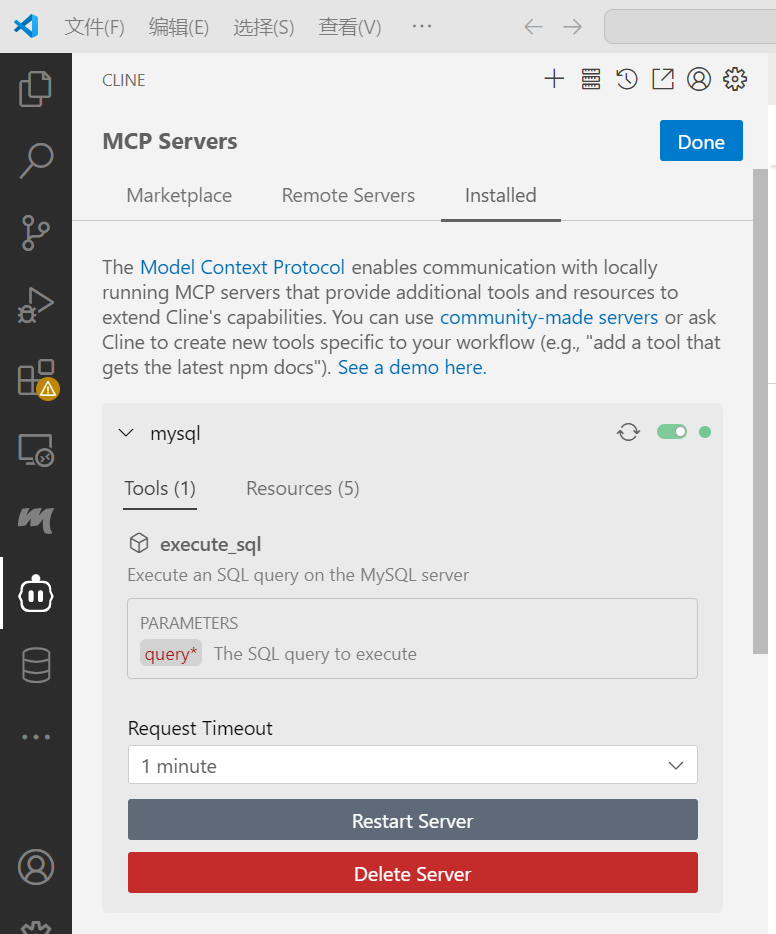Expand the menu bar overflow ellipsis
Image resolution: width=776 pixels, height=934 pixels.
tap(422, 26)
